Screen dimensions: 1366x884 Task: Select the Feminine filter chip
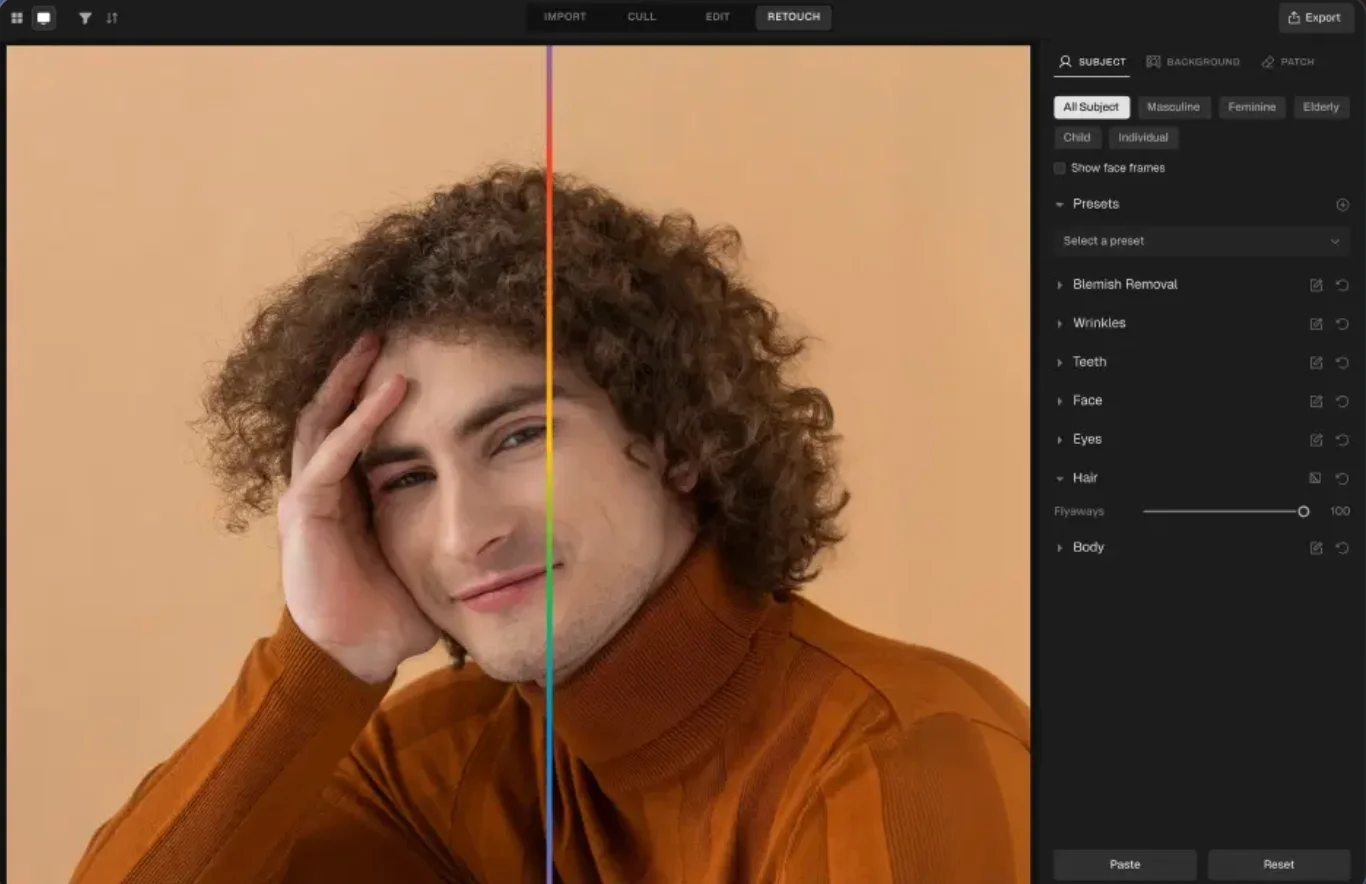[x=1252, y=107]
